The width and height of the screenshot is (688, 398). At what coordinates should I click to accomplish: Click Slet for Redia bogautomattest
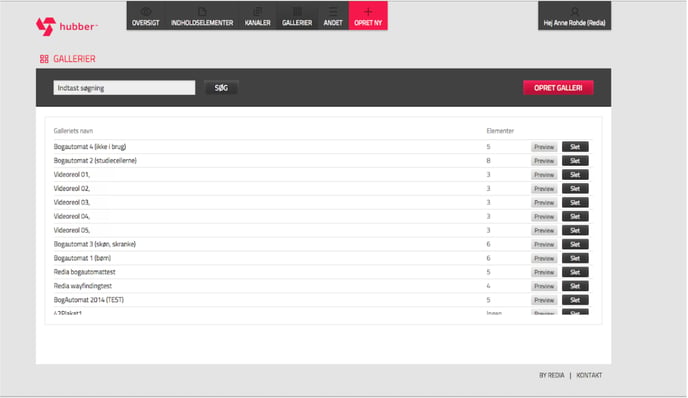tap(575, 272)
